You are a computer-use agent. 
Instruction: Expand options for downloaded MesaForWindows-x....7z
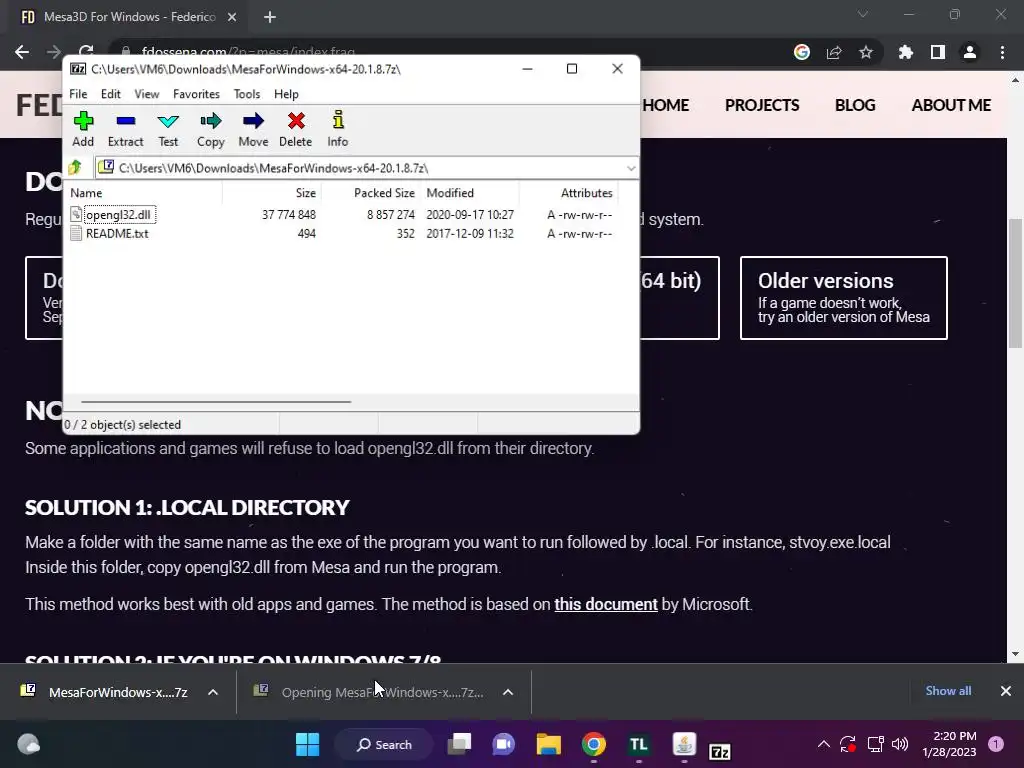click(213, 692)
